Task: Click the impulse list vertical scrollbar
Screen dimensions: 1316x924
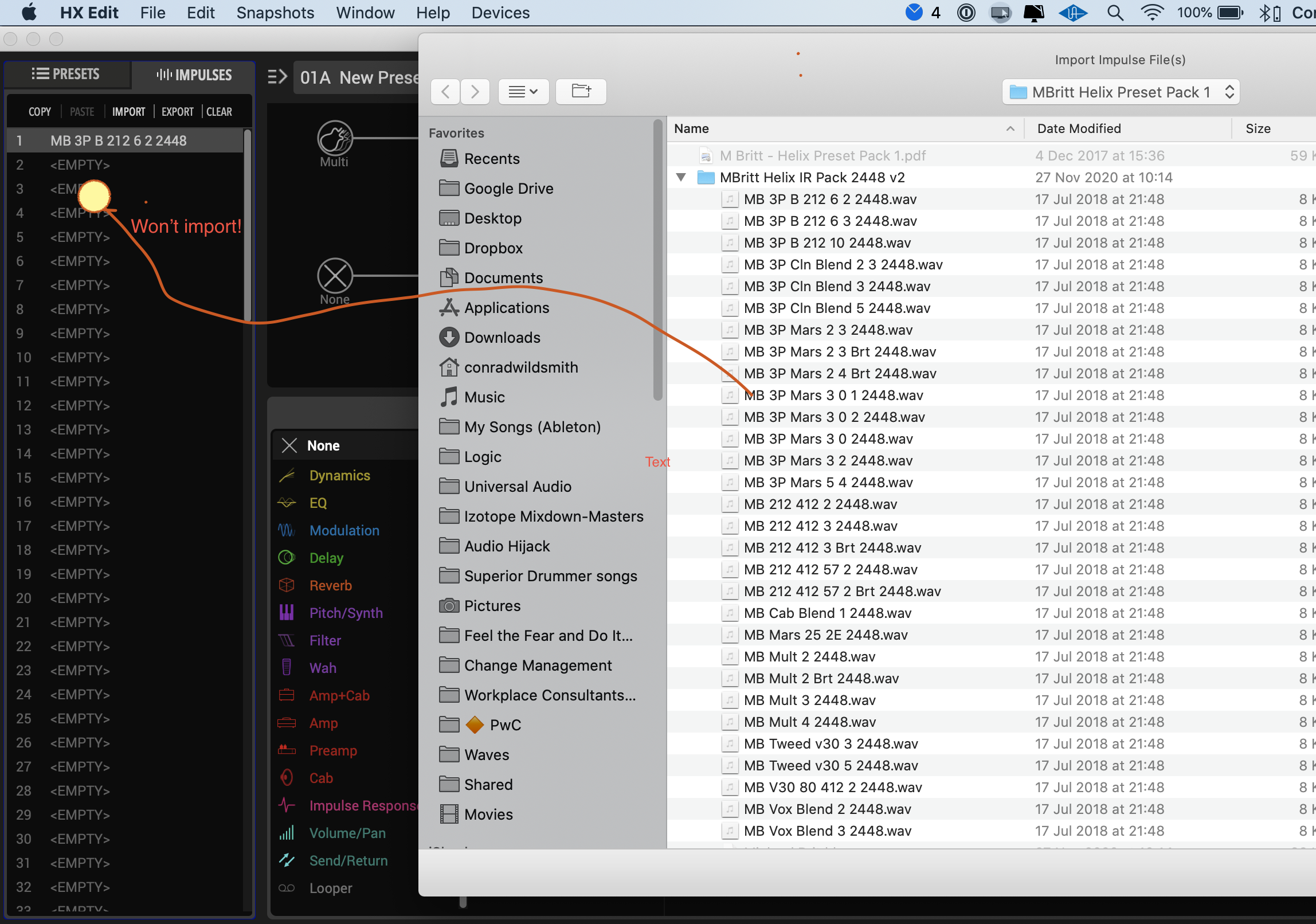Action: pyautogui.click(x=248, y=224)
